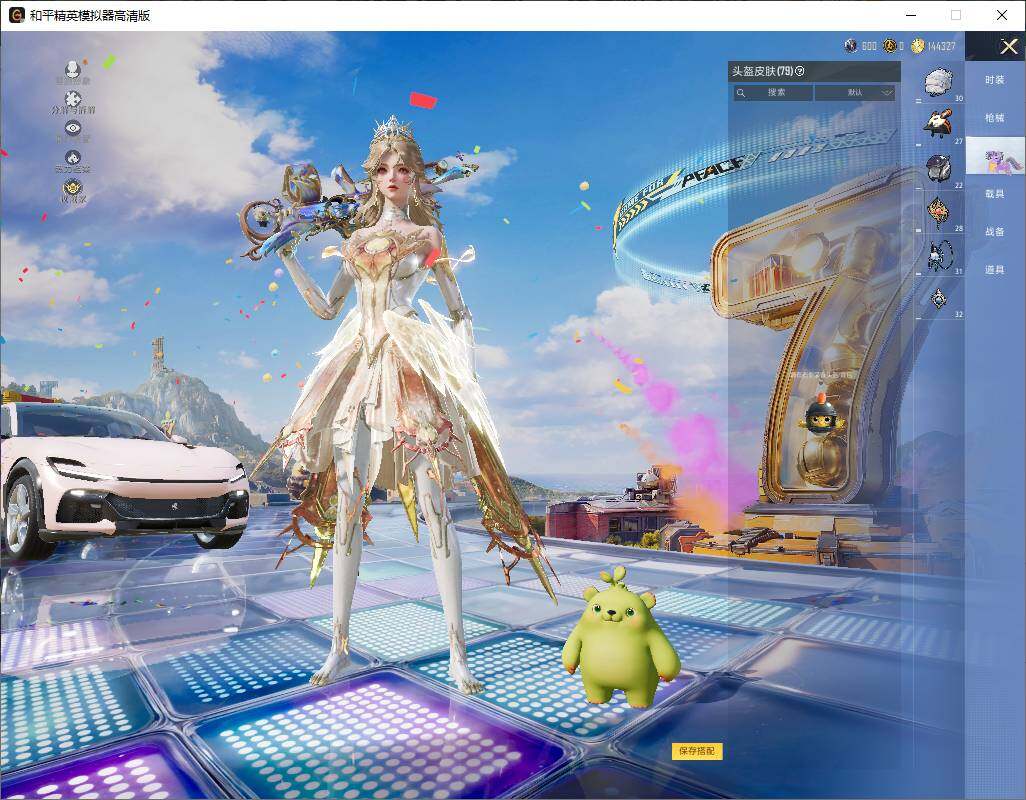Viewport: 1026px width, 800px height.
Task: Click the 600 currency icon
Action: click(x=850, y=46)
